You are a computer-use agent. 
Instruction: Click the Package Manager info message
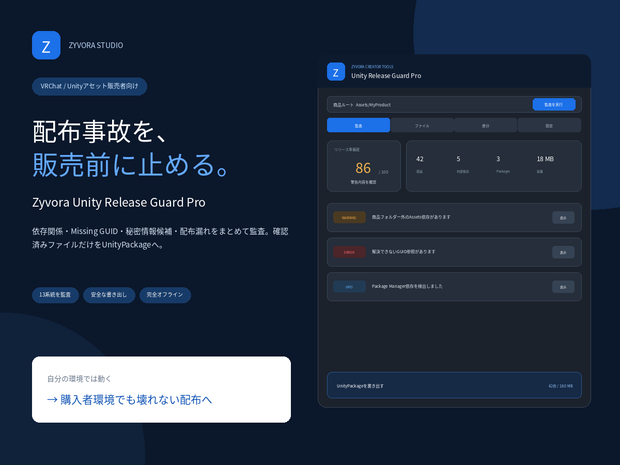[407, 286]
